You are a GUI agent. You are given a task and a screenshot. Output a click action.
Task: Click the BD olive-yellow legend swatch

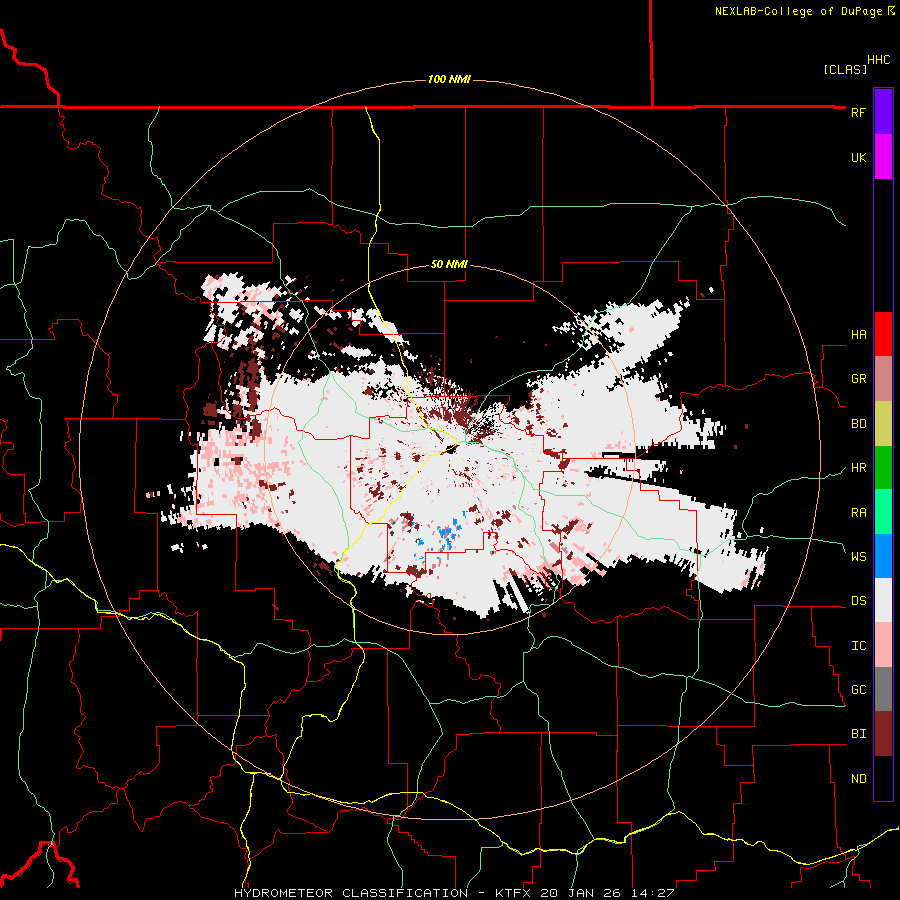[883, 423]
